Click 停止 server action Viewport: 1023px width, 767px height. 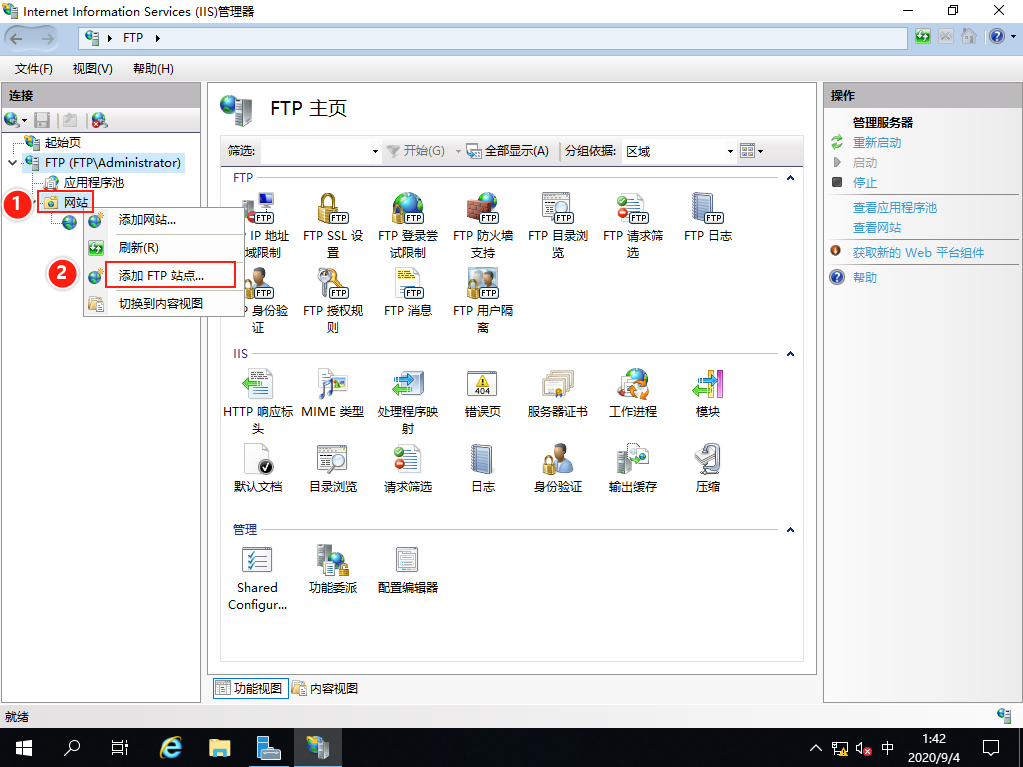click(864, 183)
